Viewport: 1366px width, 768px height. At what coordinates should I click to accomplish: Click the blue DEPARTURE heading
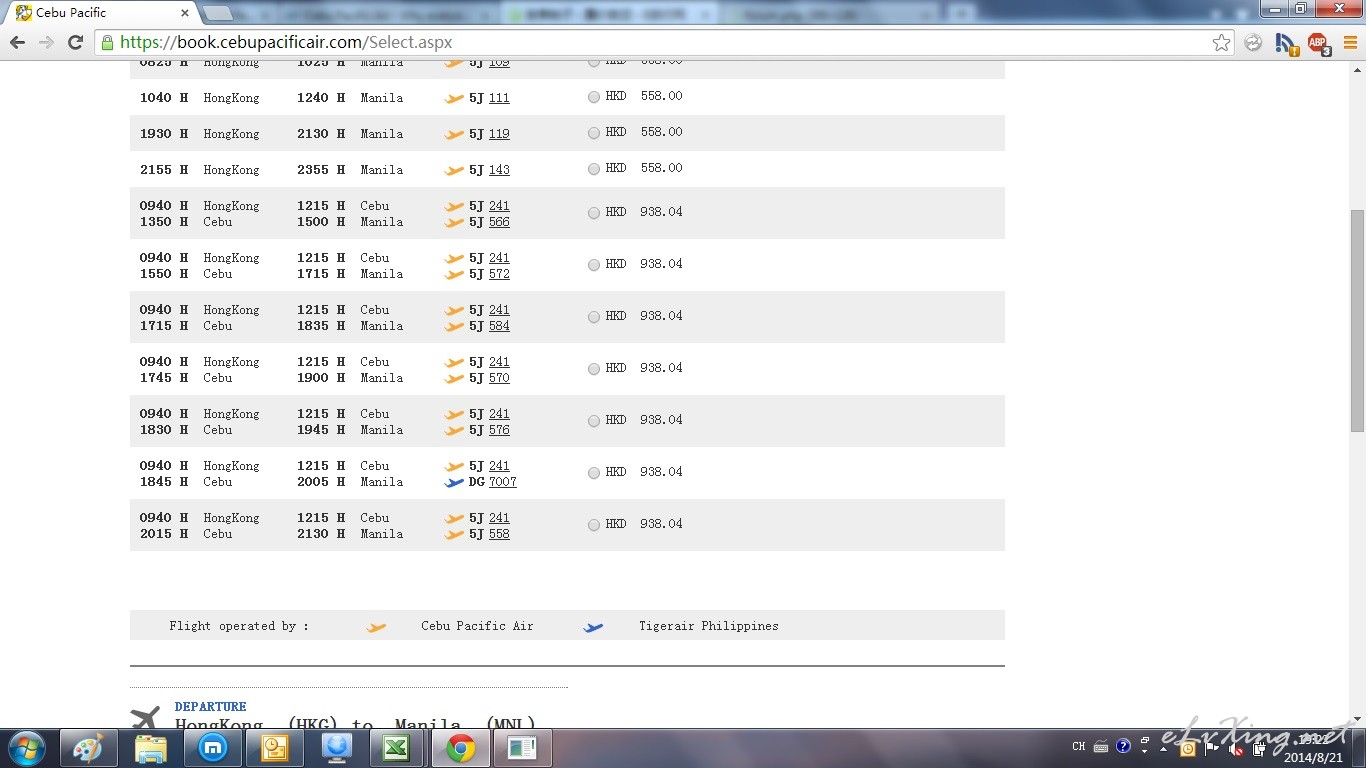[210, 706]
